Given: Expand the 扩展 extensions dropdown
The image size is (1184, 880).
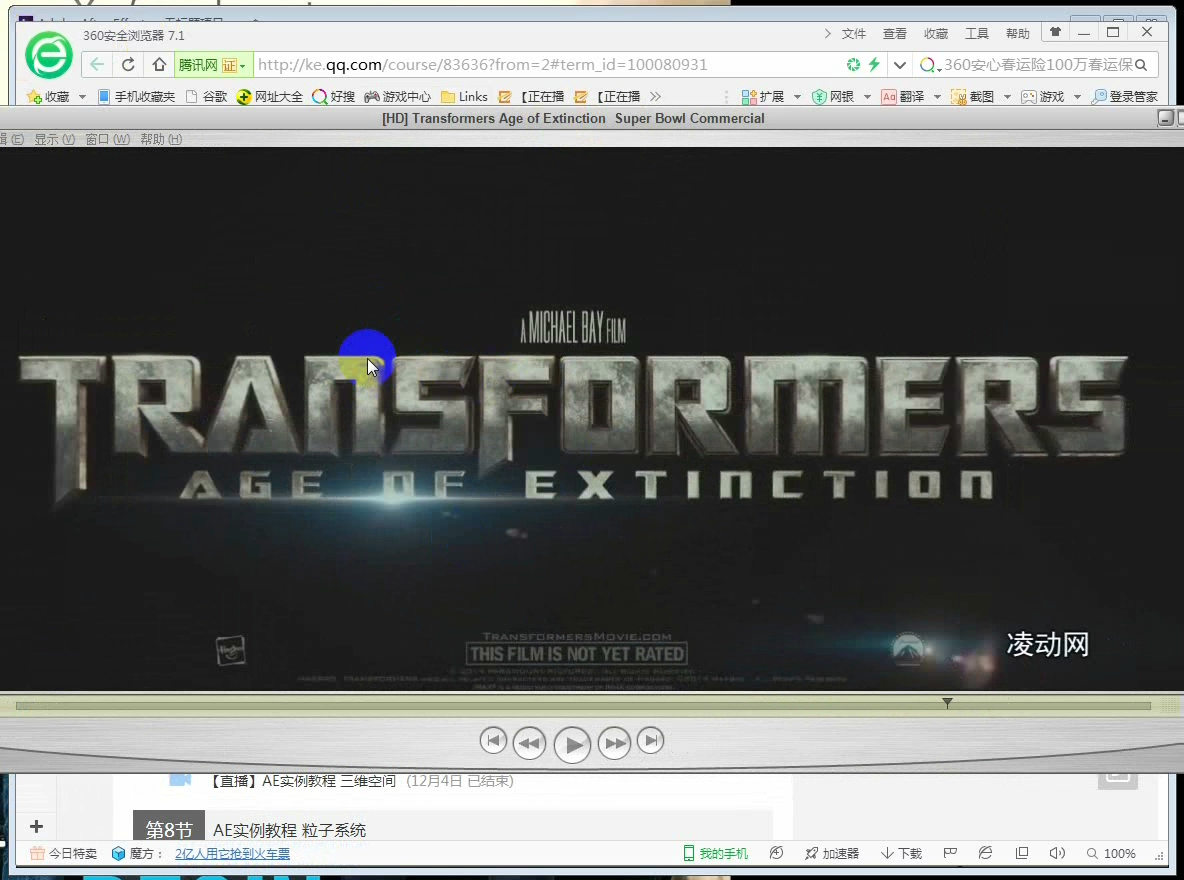Looking at the screenshot, I should pos(797,97).
